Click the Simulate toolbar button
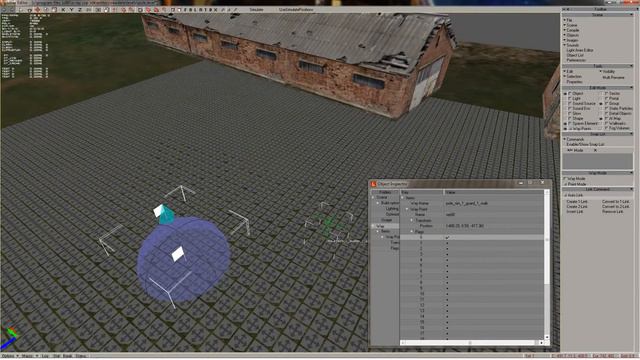 pyautogui.click(x=256, y=9)
